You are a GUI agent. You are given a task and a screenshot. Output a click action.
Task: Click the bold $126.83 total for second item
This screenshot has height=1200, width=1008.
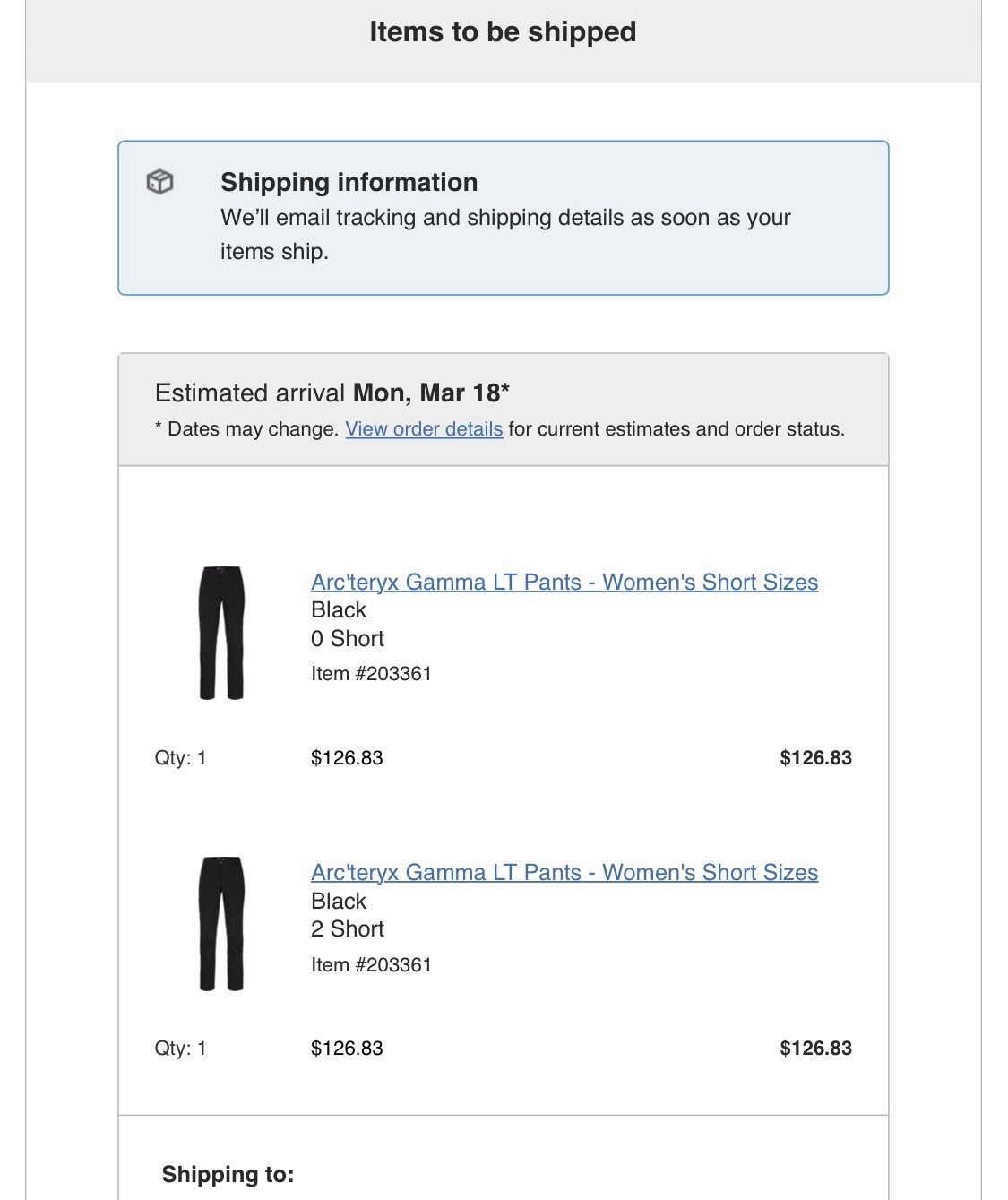click(815, 1049)
